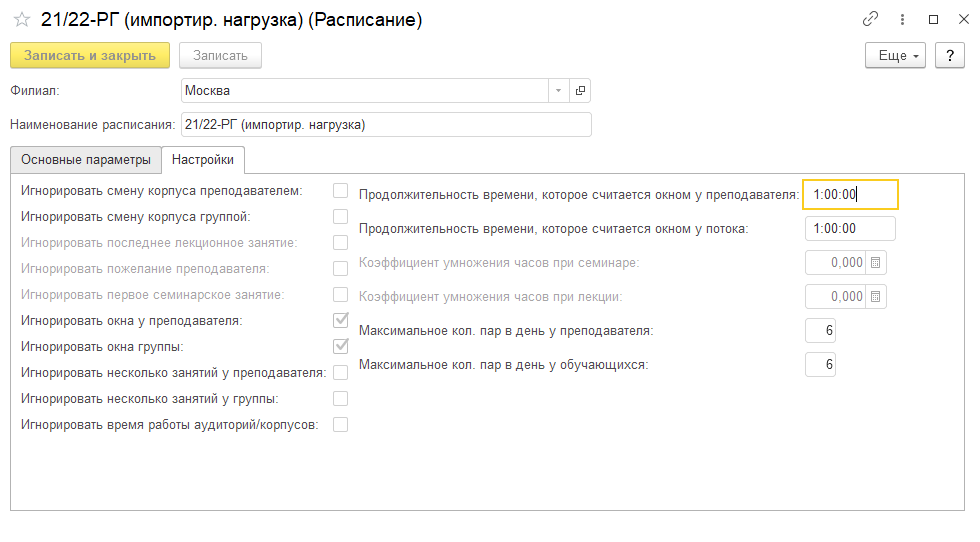Viewport: 980px width, 542px height.
Task: Edit the Наименование расписания text field
Action: 386,125
